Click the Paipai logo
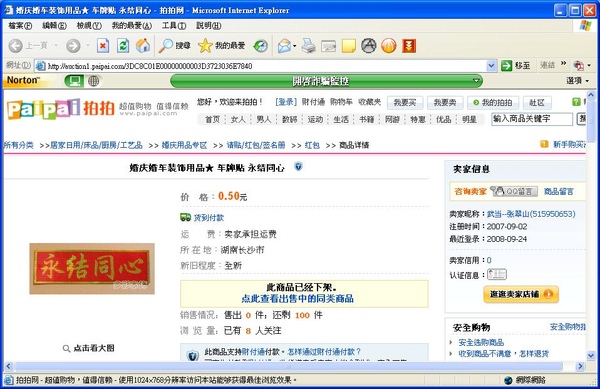Screen dimensions: 600x389 [x=60, y=109]
